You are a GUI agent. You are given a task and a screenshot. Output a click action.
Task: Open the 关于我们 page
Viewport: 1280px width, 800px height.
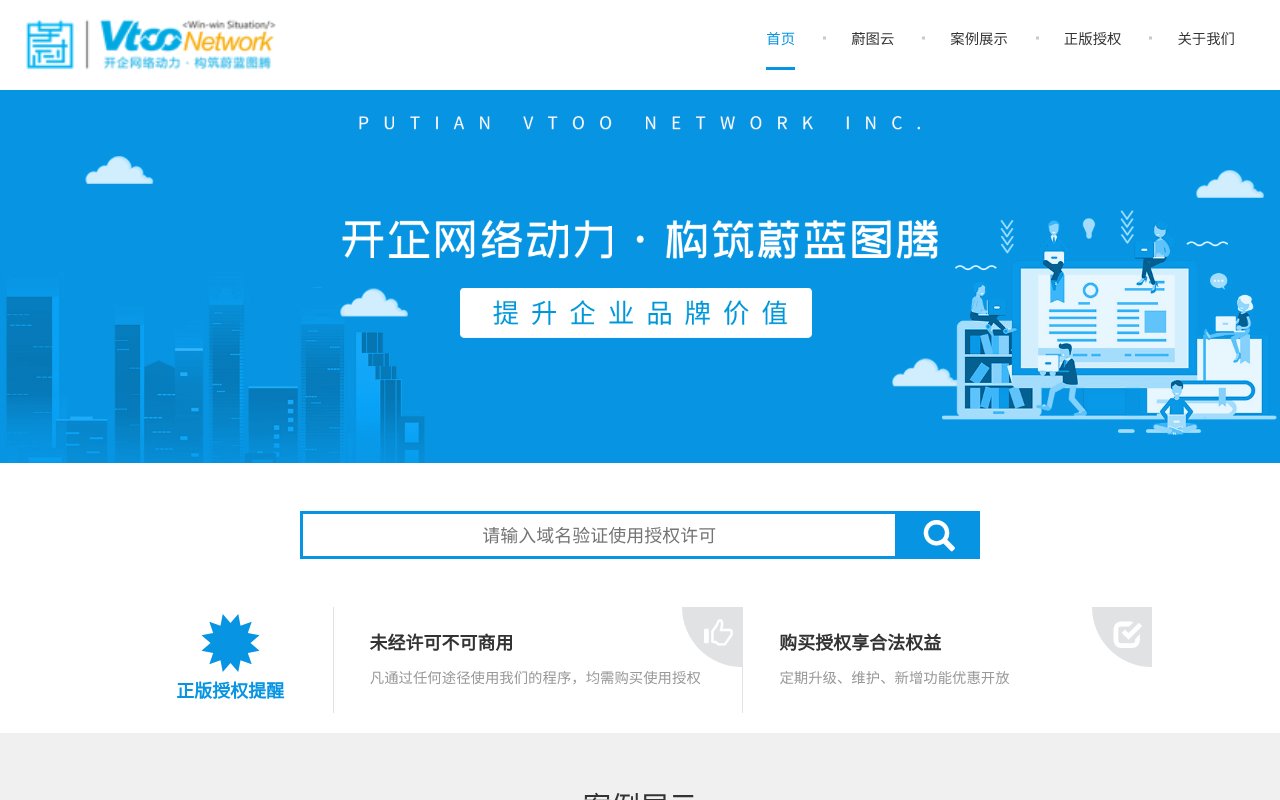1205,38
